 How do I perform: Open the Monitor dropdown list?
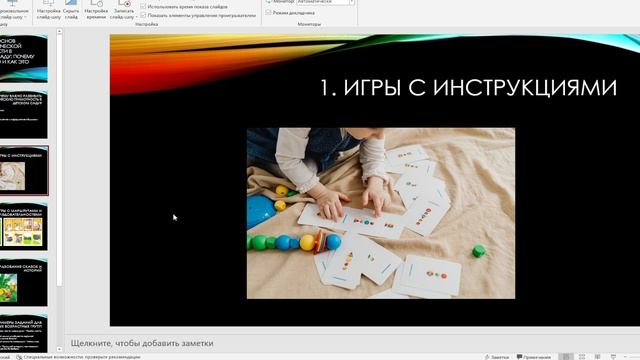click(325, 2)
